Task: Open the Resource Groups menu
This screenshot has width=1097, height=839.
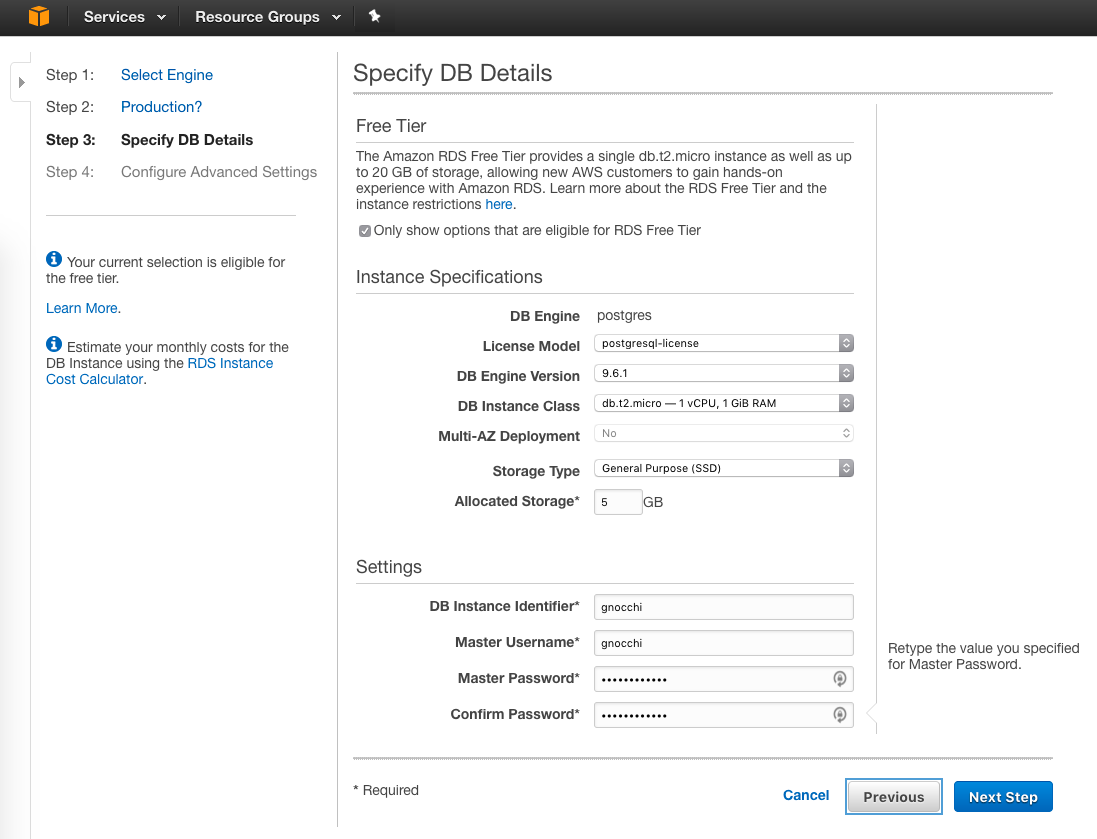Action: (x=267, y=17)
